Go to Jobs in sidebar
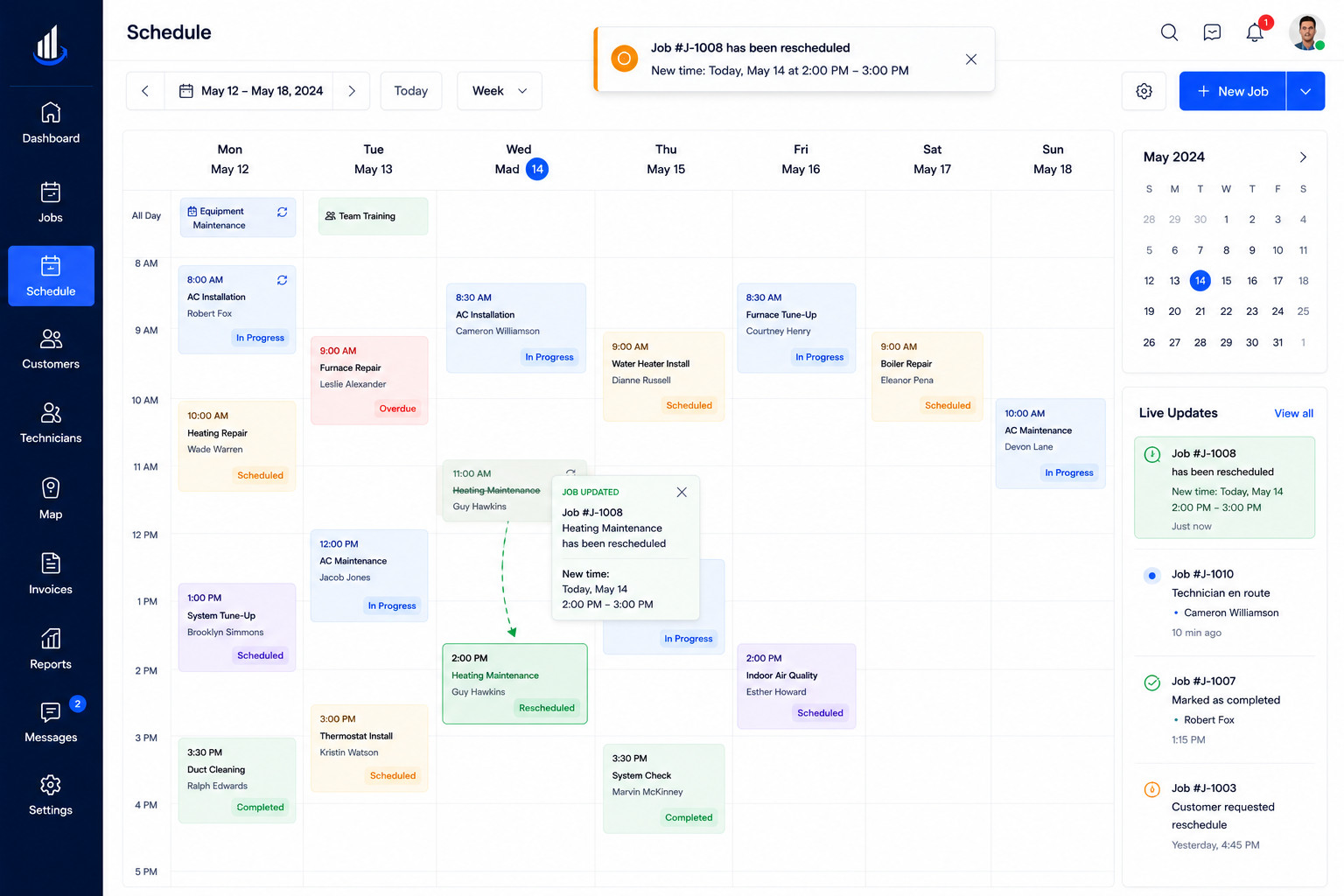 51,202
